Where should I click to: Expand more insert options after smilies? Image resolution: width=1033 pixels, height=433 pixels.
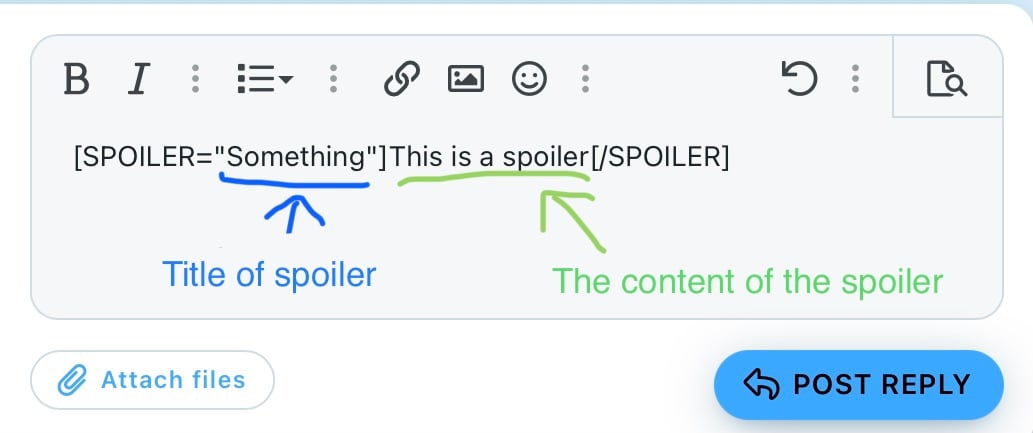585,79
